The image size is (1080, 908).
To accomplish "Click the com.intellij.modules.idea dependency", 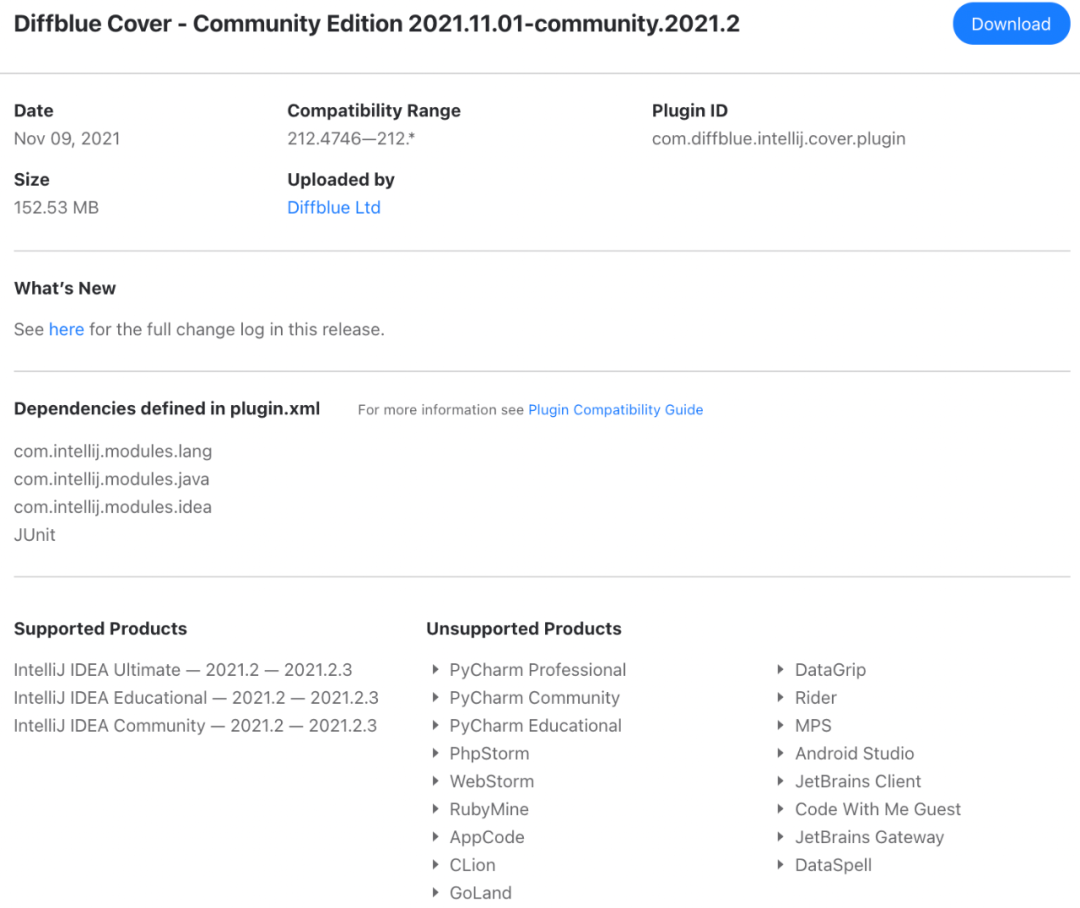I will (113, 507).
